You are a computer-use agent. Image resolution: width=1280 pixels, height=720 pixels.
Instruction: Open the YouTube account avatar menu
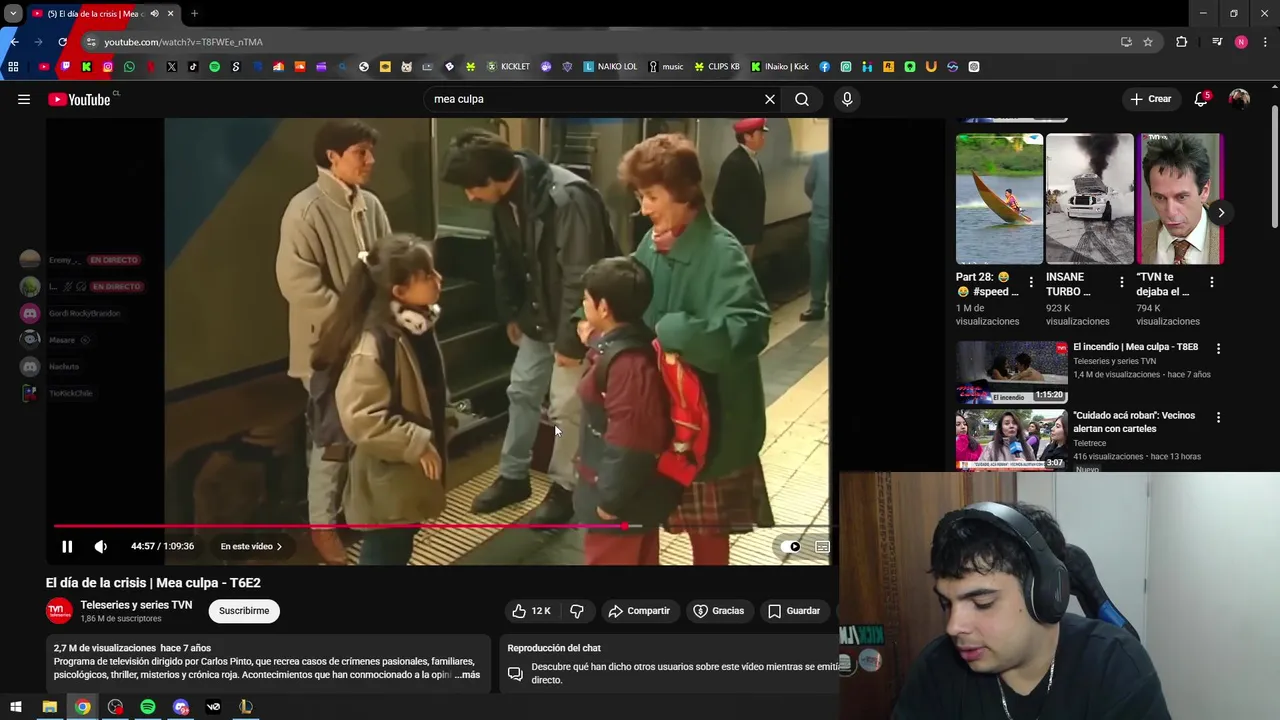pyautogui.click(x=1239, y=99)
